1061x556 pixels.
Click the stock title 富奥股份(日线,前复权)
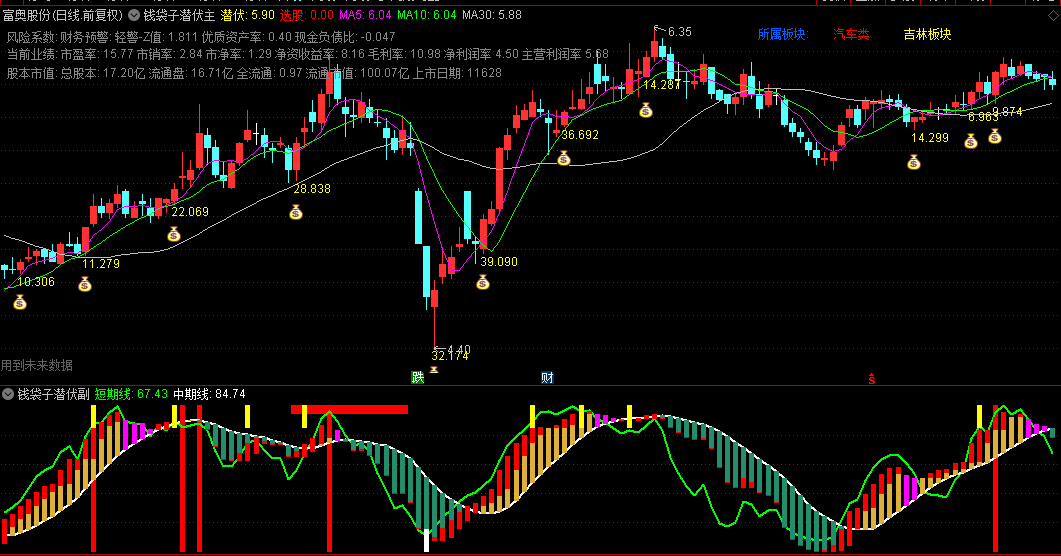pyautogui.click(x=64, y=15)
